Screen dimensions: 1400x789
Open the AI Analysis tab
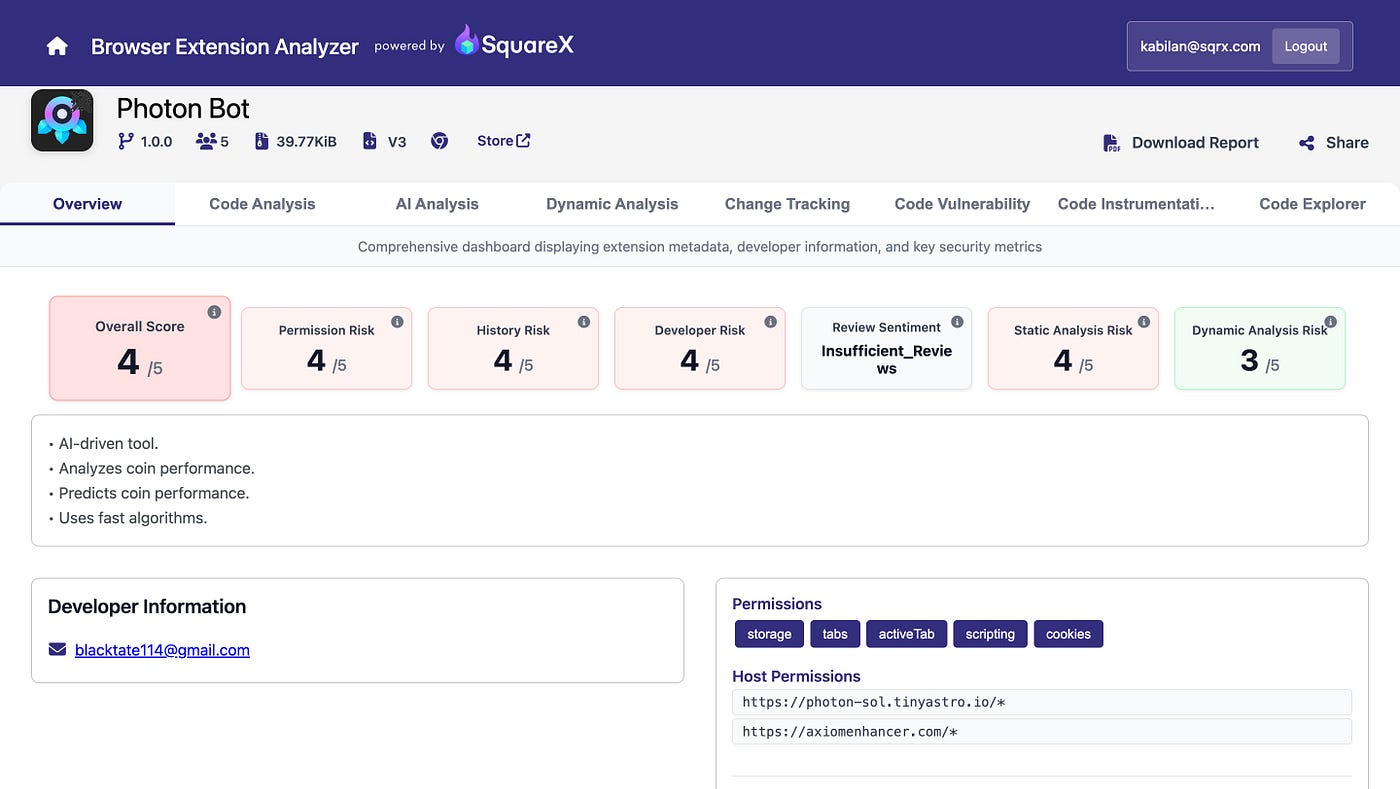(437, 204)
